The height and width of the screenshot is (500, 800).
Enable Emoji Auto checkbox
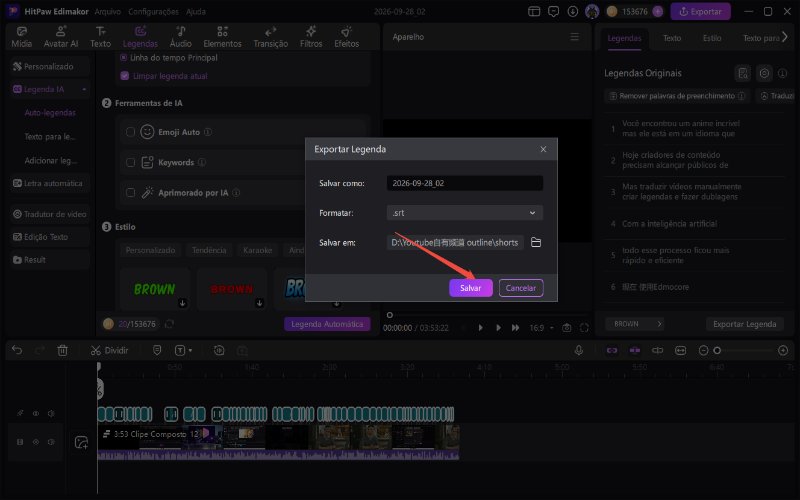pos(130,132)
